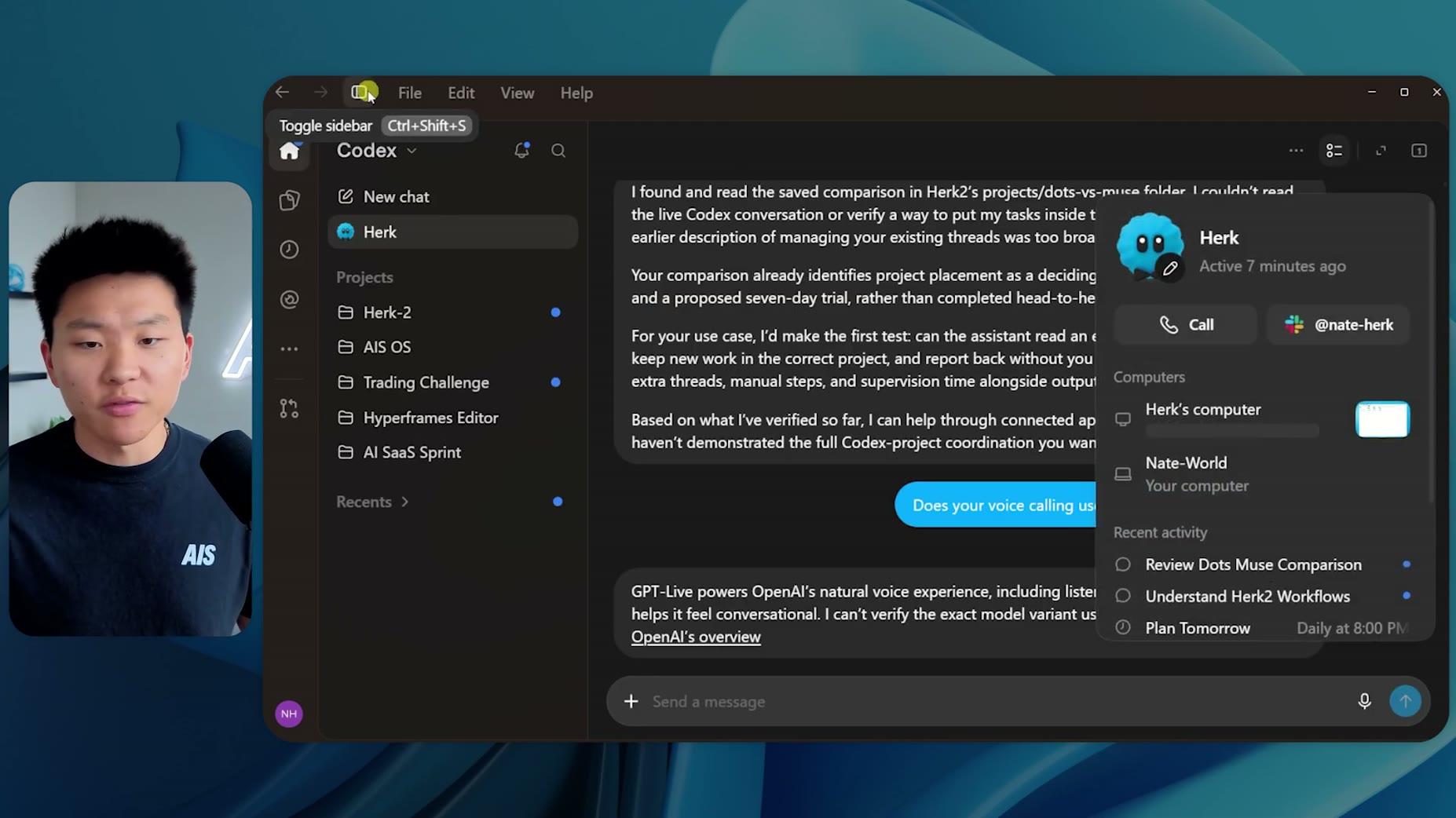Click the three dots icon in left rail
The image size is (1456, 818).
(x=289, y=349)
